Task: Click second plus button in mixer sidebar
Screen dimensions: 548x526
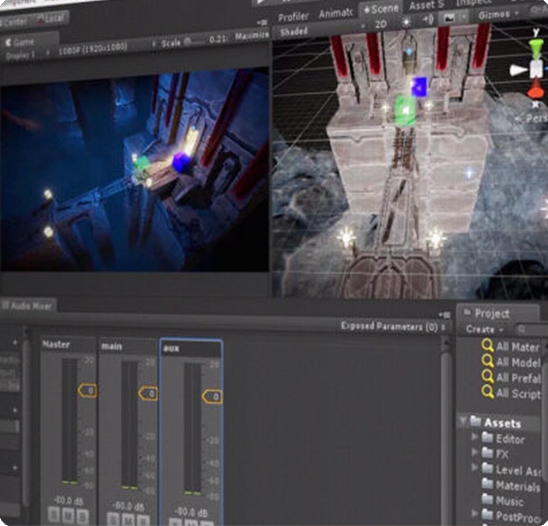Action: [15, 410]
